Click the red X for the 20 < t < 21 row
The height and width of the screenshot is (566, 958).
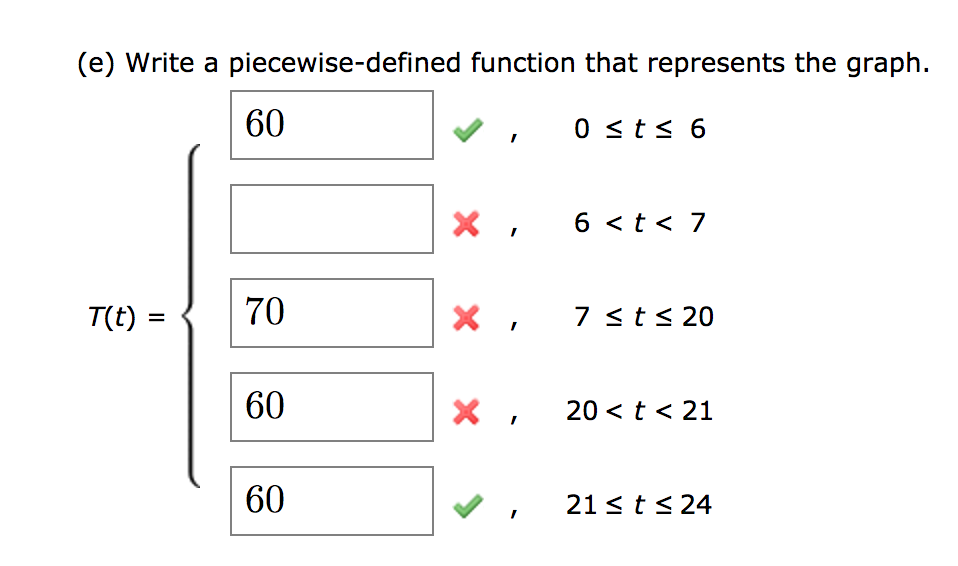(465, 411)
